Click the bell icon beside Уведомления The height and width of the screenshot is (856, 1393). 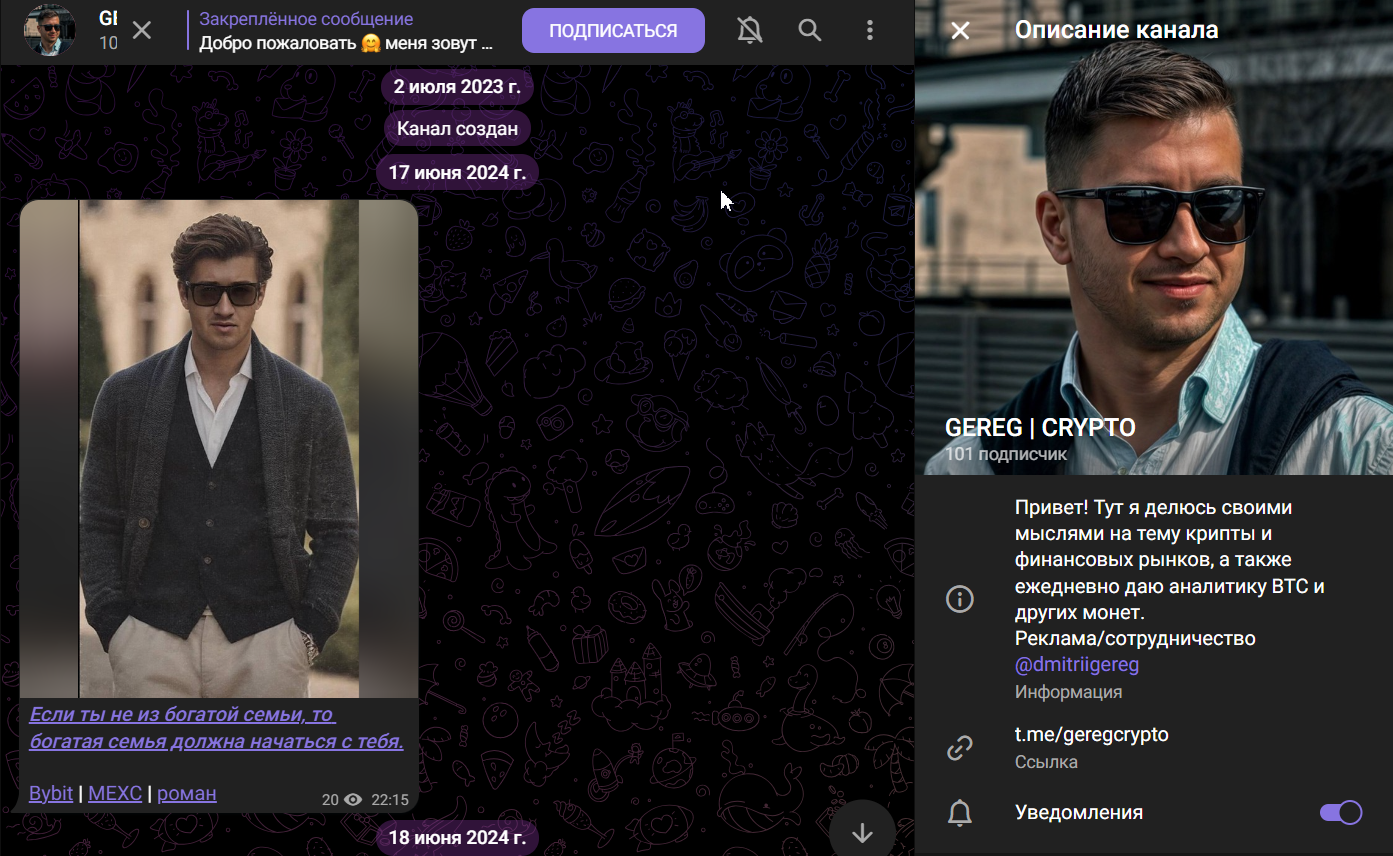(x=960, y=813)
